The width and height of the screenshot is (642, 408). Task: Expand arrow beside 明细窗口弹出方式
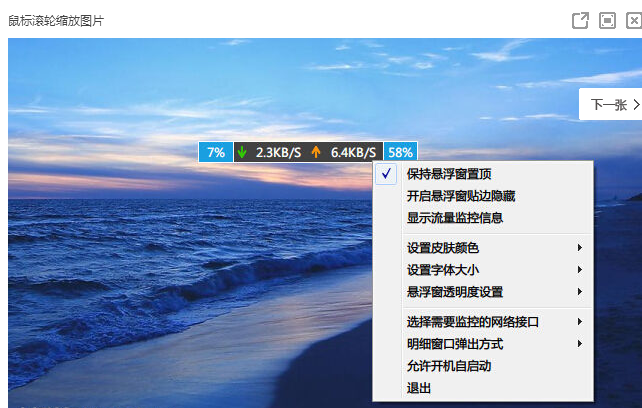[579, 344]
